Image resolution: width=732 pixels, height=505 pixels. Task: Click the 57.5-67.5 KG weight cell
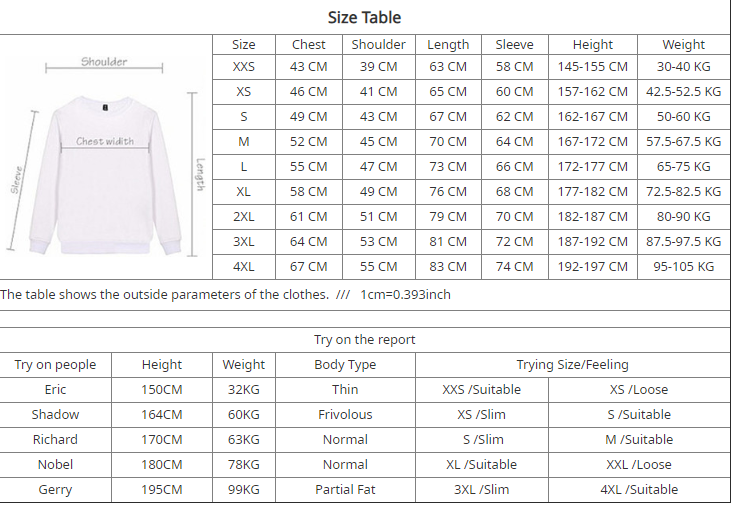click(684, 141)
